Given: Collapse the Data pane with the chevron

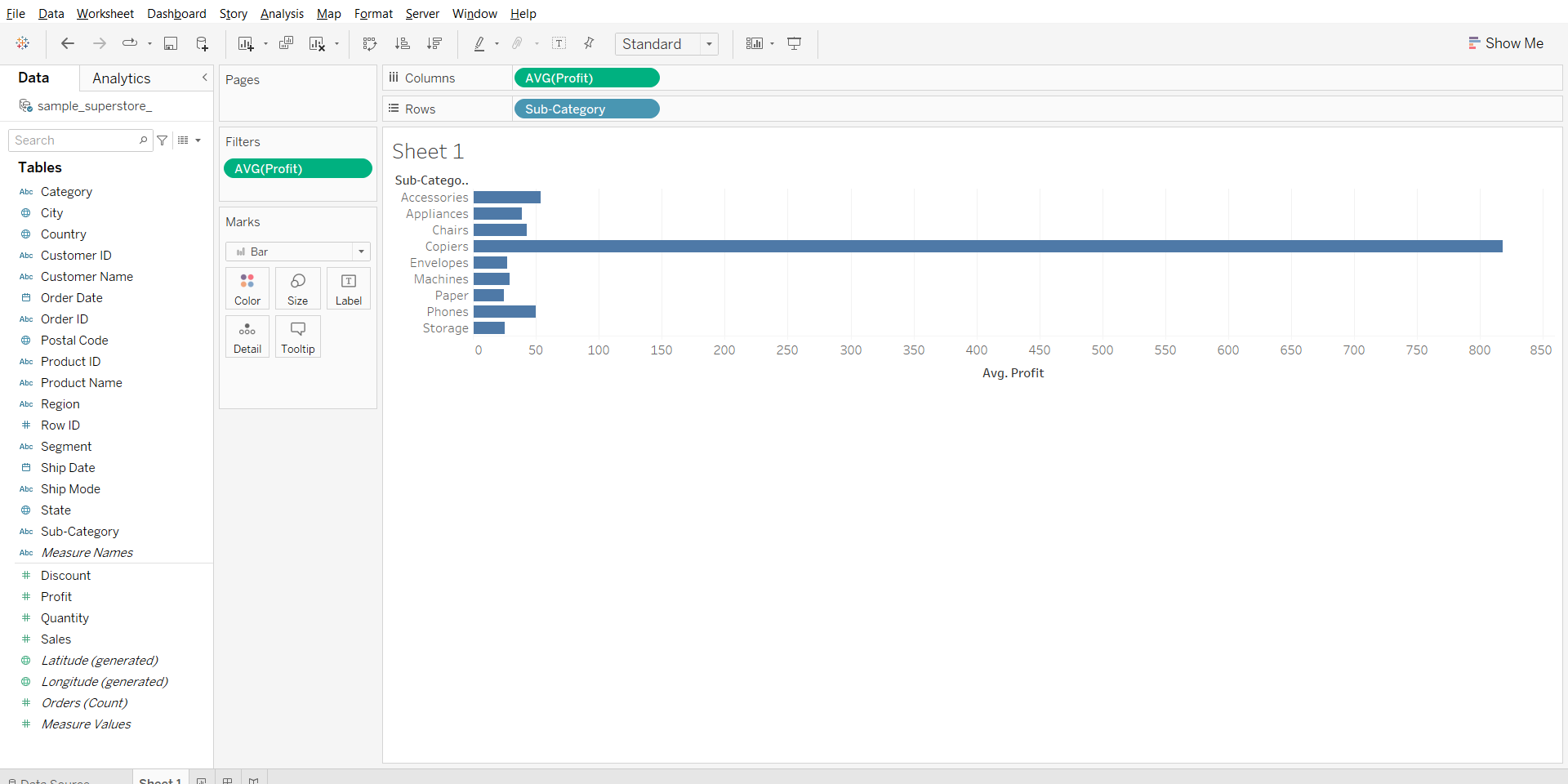Looking at the screenshot, I should [204, 78].
